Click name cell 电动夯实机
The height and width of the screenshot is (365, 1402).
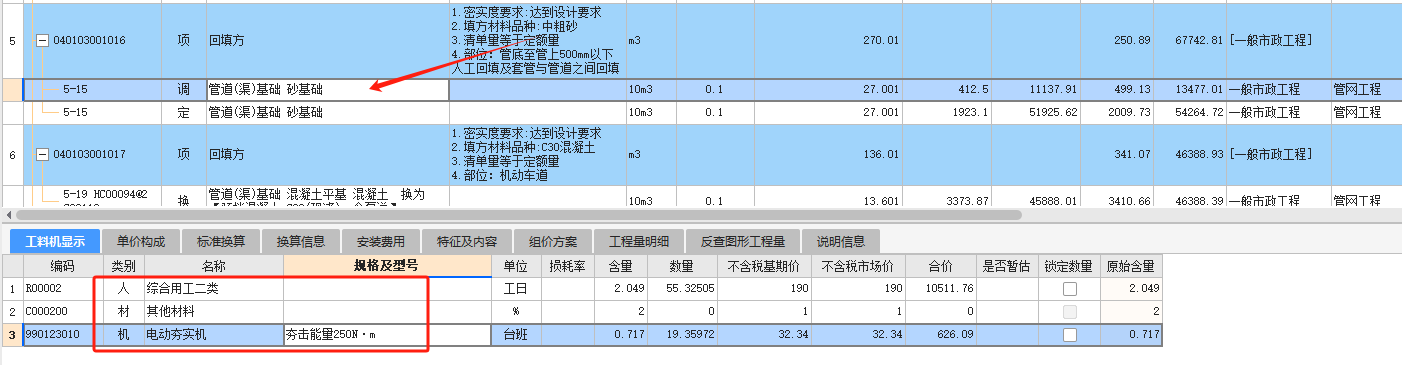click(x=213, y=335)
